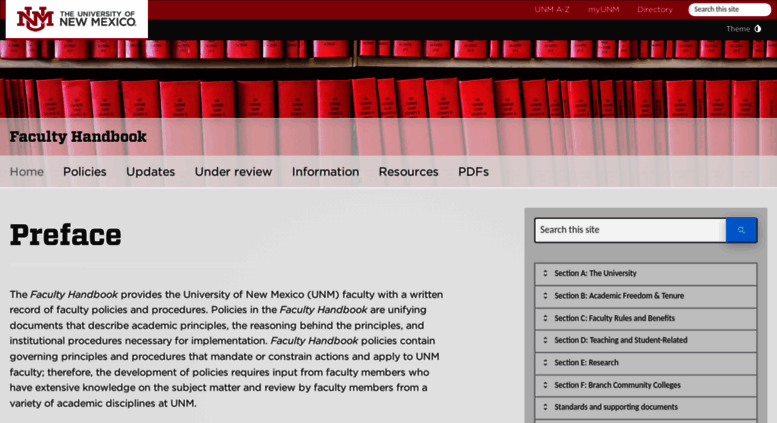Expand Standards and supporting documents
The image size is (777, 423).
click(646, 407)
